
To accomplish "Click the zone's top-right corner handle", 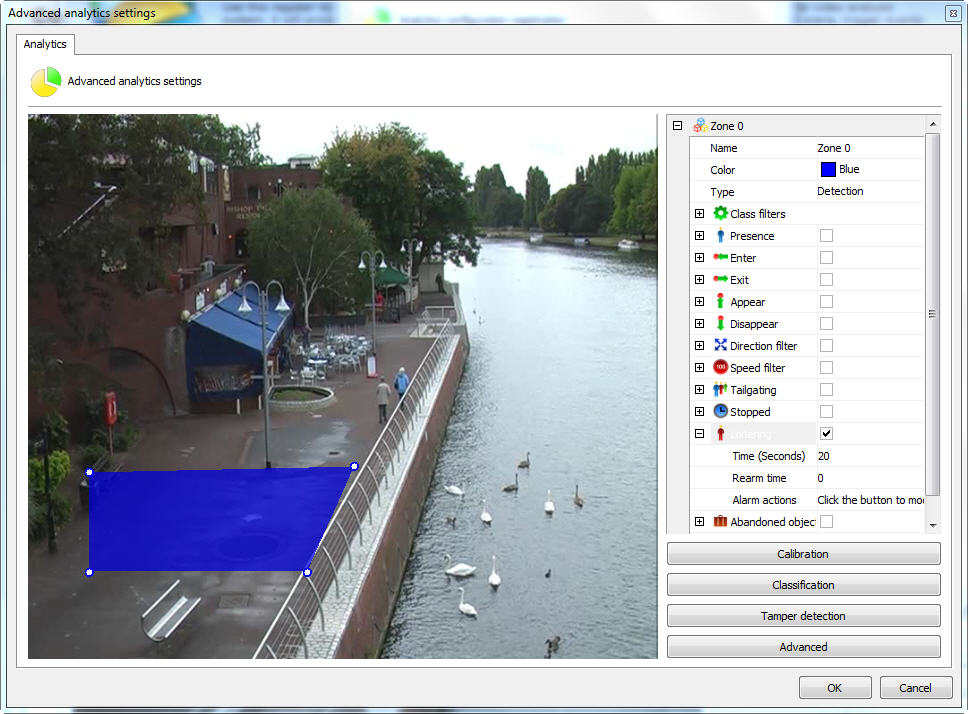I will pos(354,466).
